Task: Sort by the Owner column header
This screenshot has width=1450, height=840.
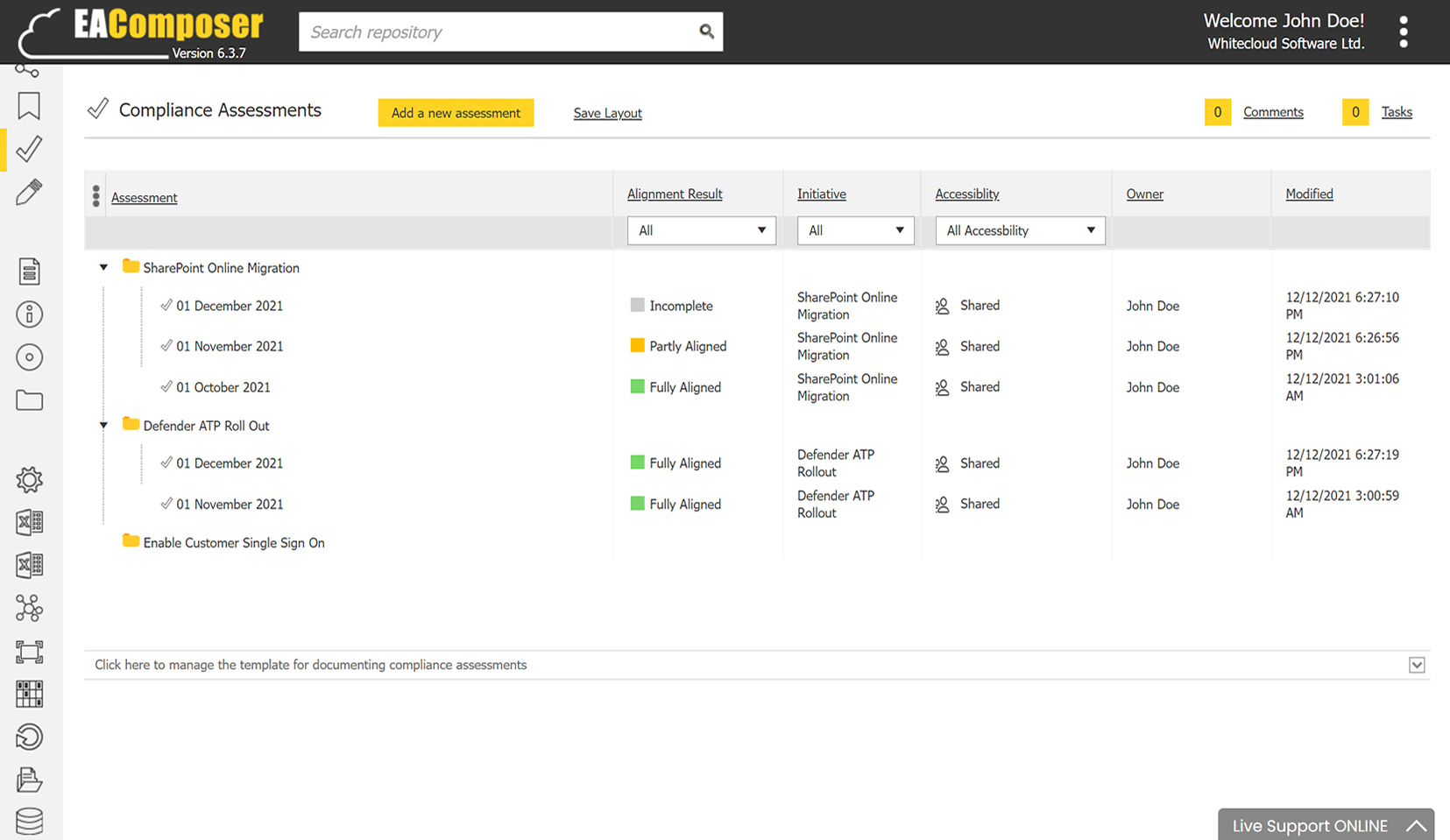Action: 1145,194
